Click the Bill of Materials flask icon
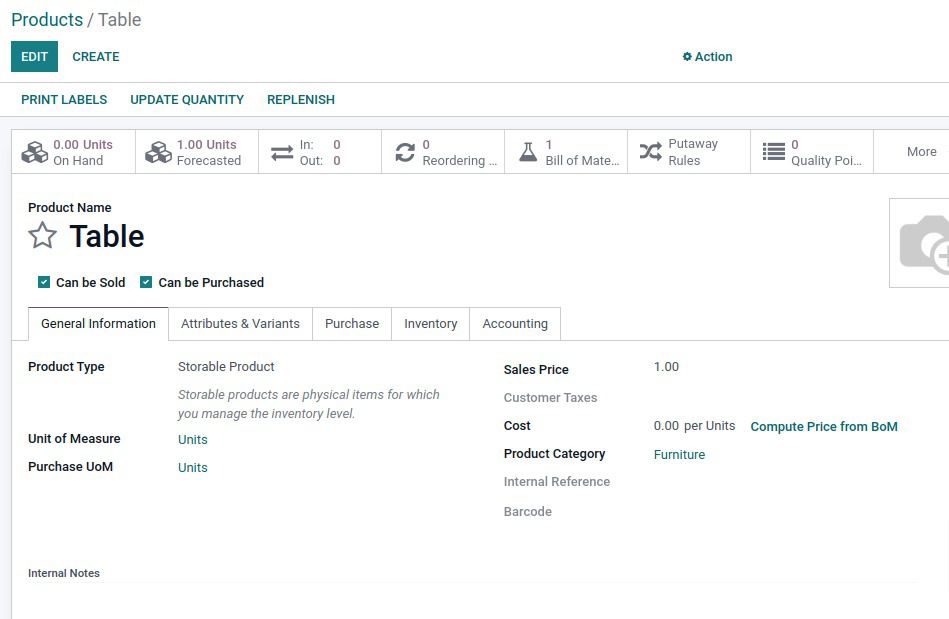949x619 pixels. 528,152
